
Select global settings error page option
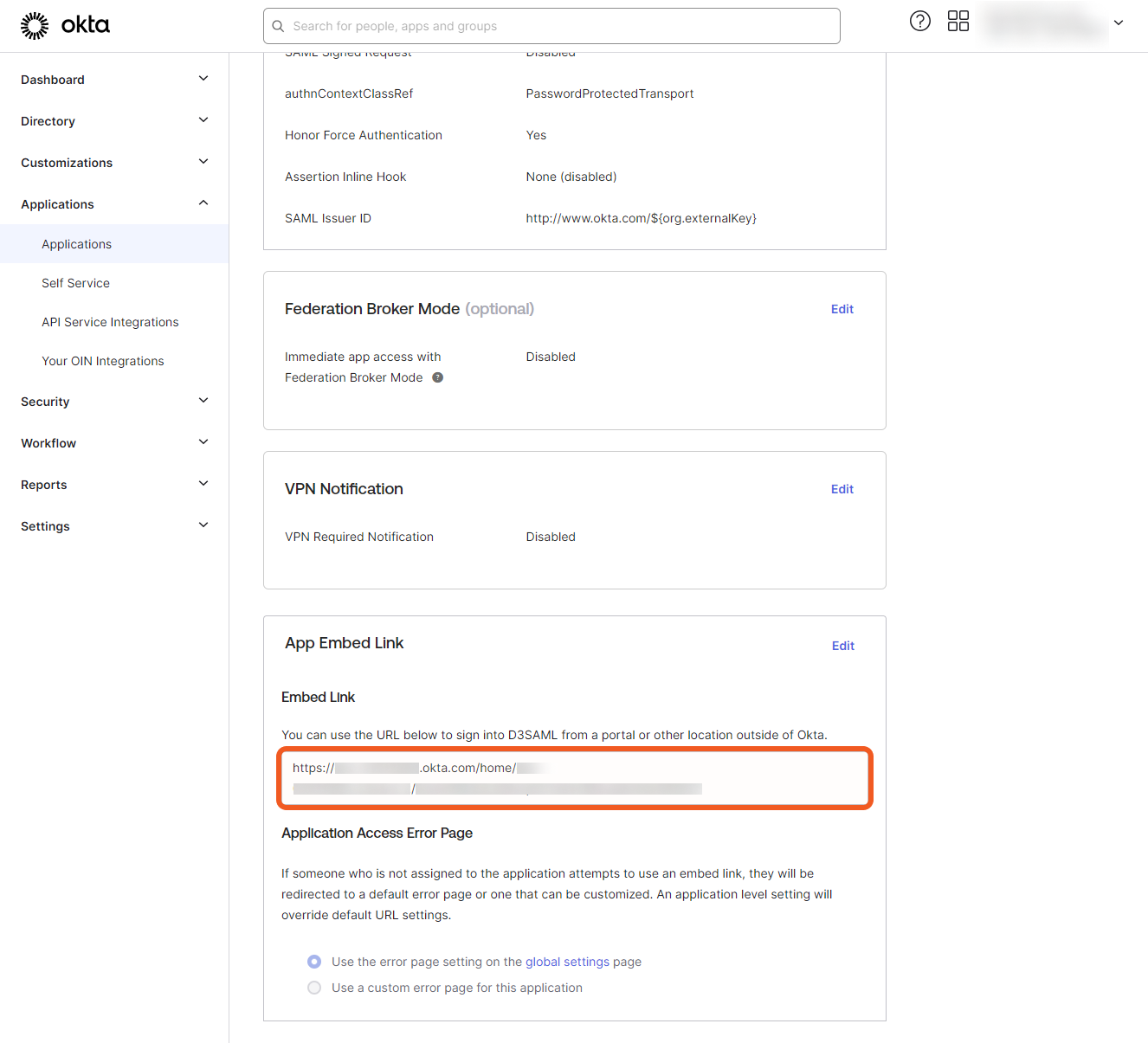(314, 962)
